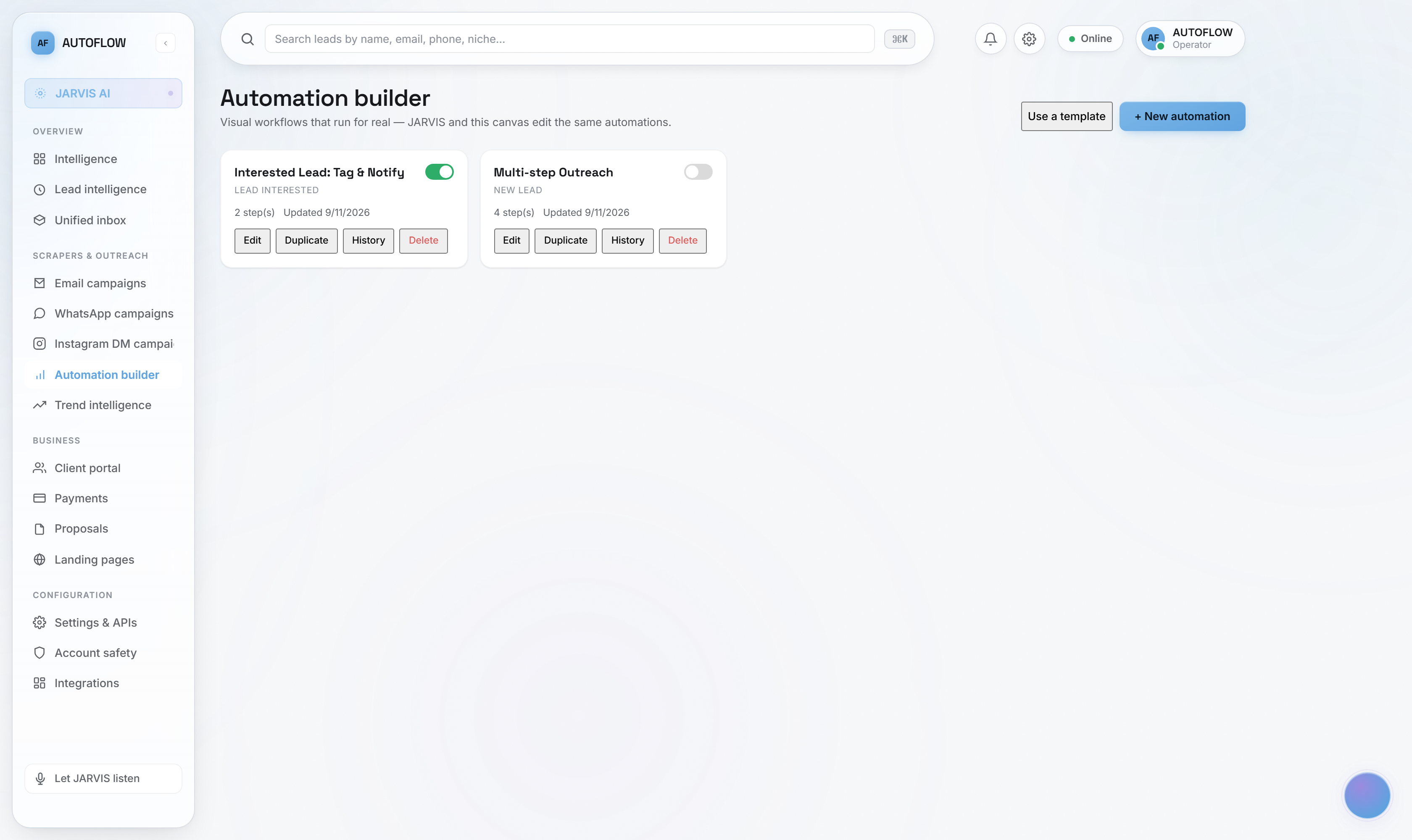Viewport: 1412px width, 840px height.
Task: Go to Proposals page
Action: click(x=103, y=529)
